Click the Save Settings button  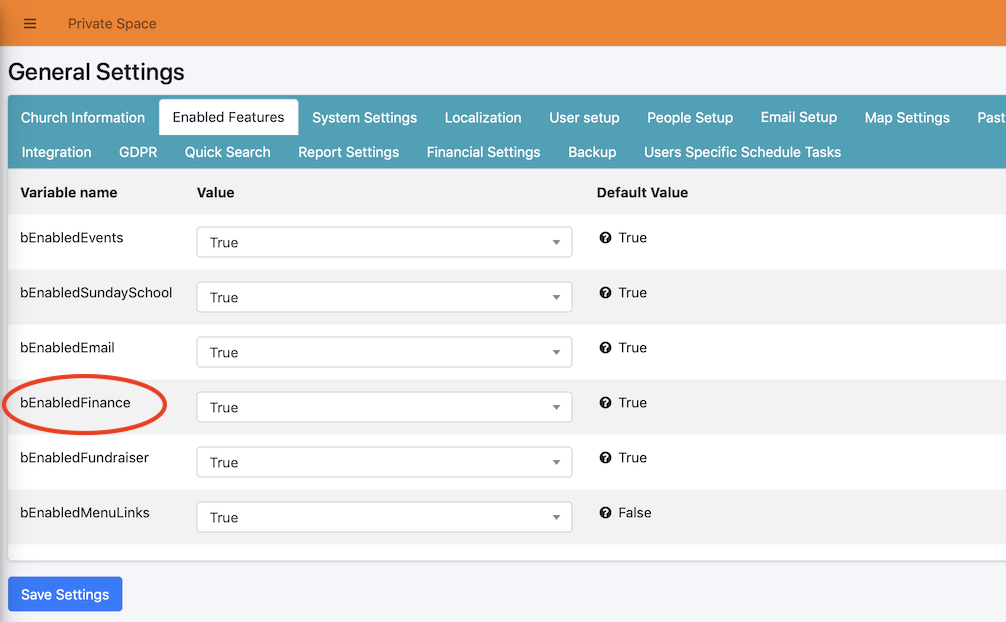pos(65,594)
